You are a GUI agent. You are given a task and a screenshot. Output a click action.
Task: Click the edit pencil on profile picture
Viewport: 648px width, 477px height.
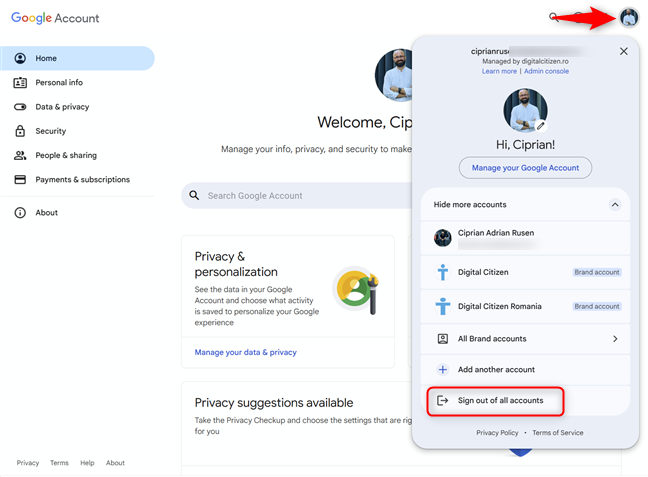tap(541, 126)
